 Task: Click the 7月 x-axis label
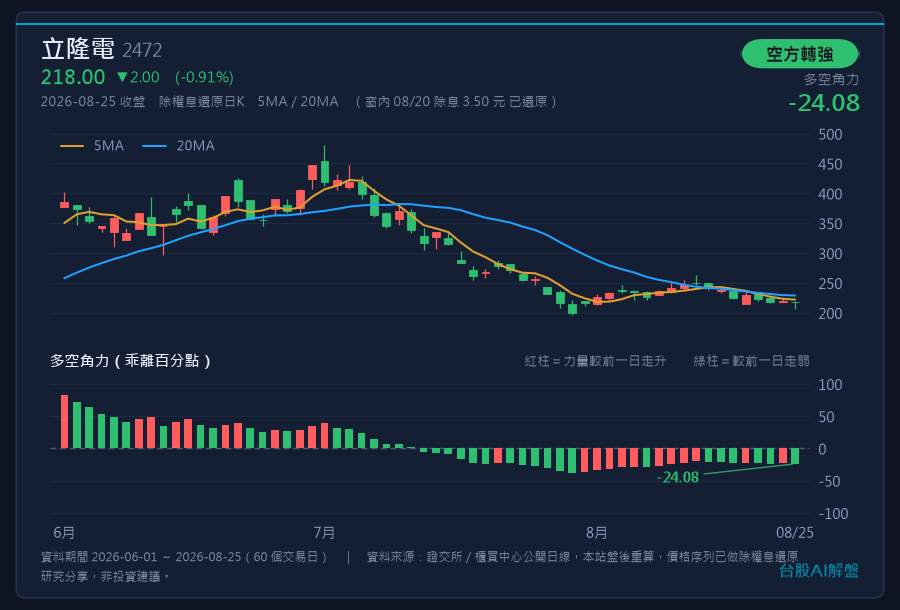(324, 533)
